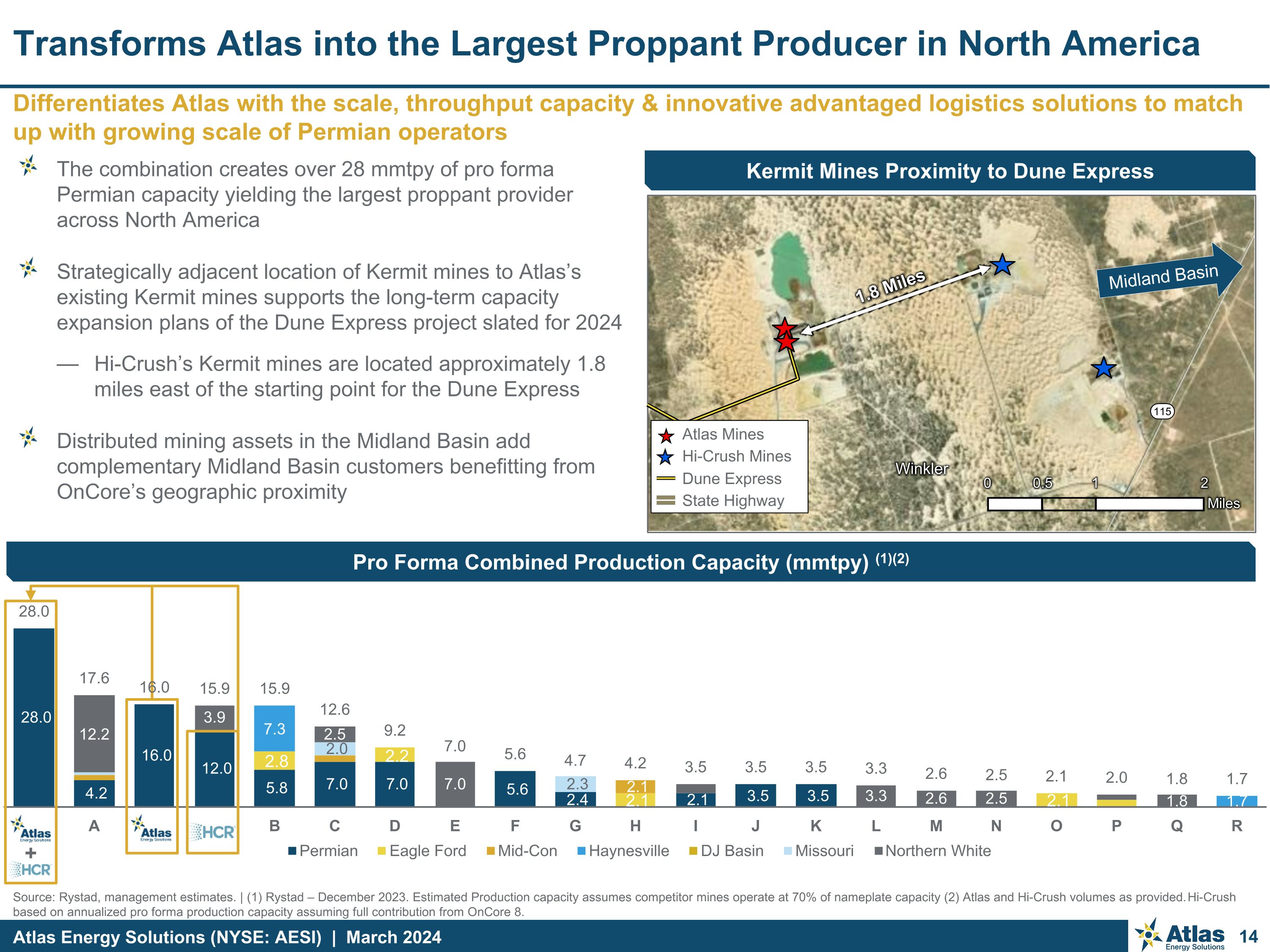The height and width of the screenshot is (952, 1270).
Task: Click the "Hi-Crush's Kermit mines are located" sub-bullet
Action: [x=350, y=377]
